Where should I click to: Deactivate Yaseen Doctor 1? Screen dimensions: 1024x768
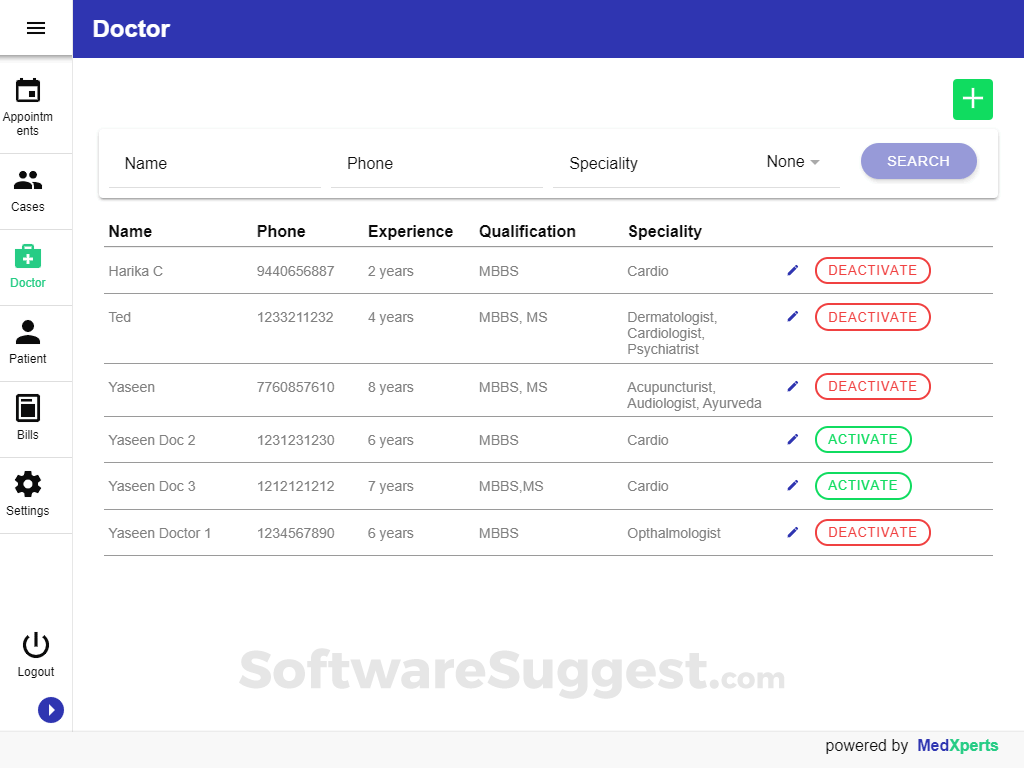click(872, 532)
